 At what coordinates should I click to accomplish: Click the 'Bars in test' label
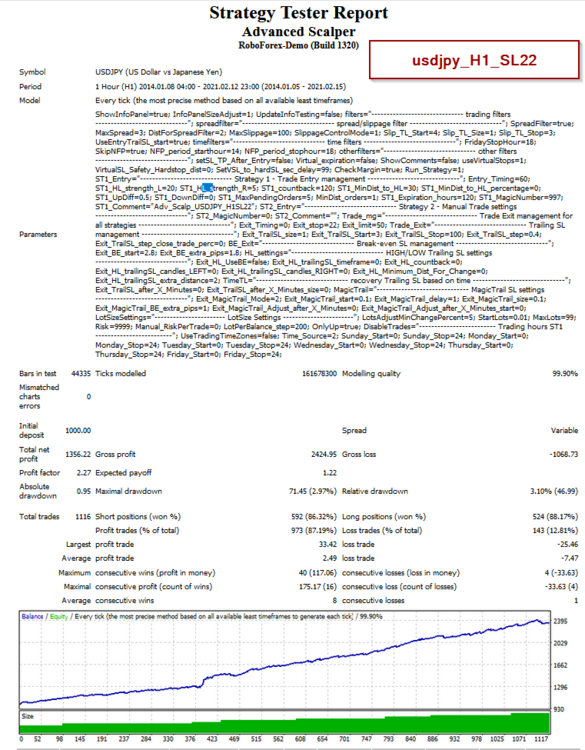click(x=37, y=374)
